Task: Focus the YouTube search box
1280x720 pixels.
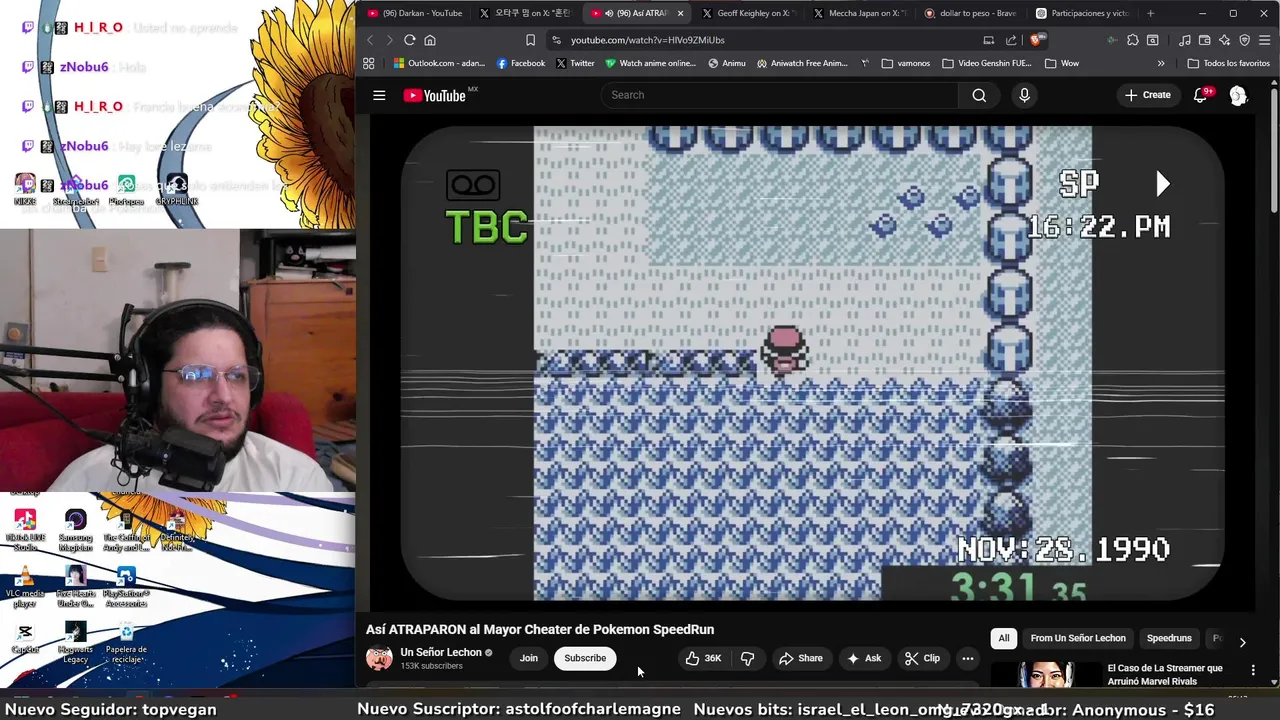Action: (x=780, y=95)
